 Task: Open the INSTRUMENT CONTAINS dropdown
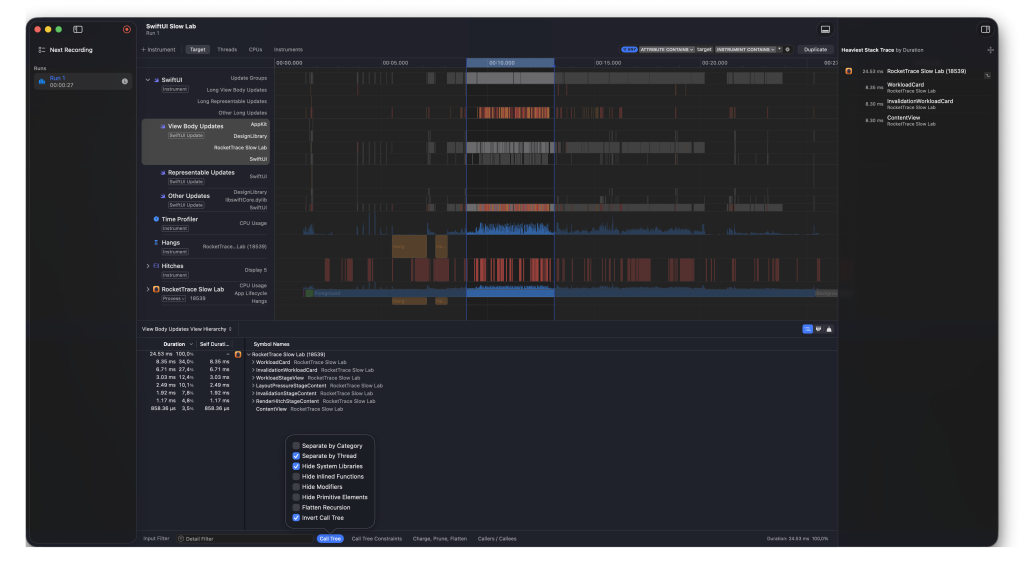(x=745, y=50)
